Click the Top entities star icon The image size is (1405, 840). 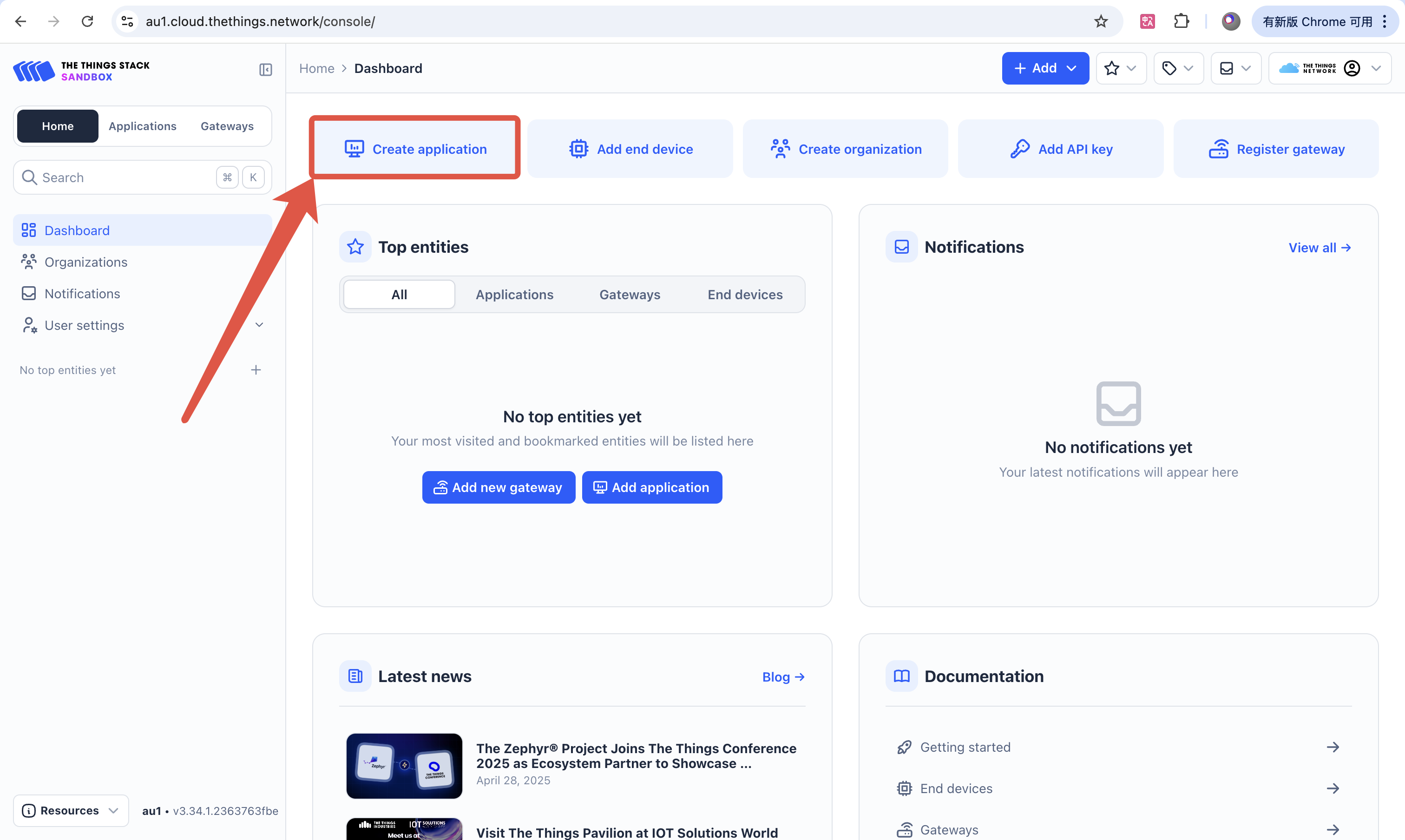[x=355, y=247]
